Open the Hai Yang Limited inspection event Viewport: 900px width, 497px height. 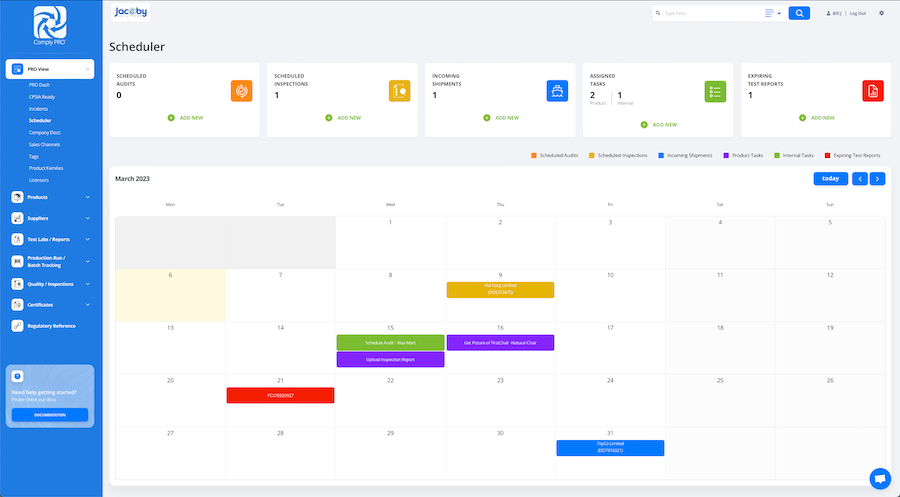pyautogui.click(x=501, y=289)
